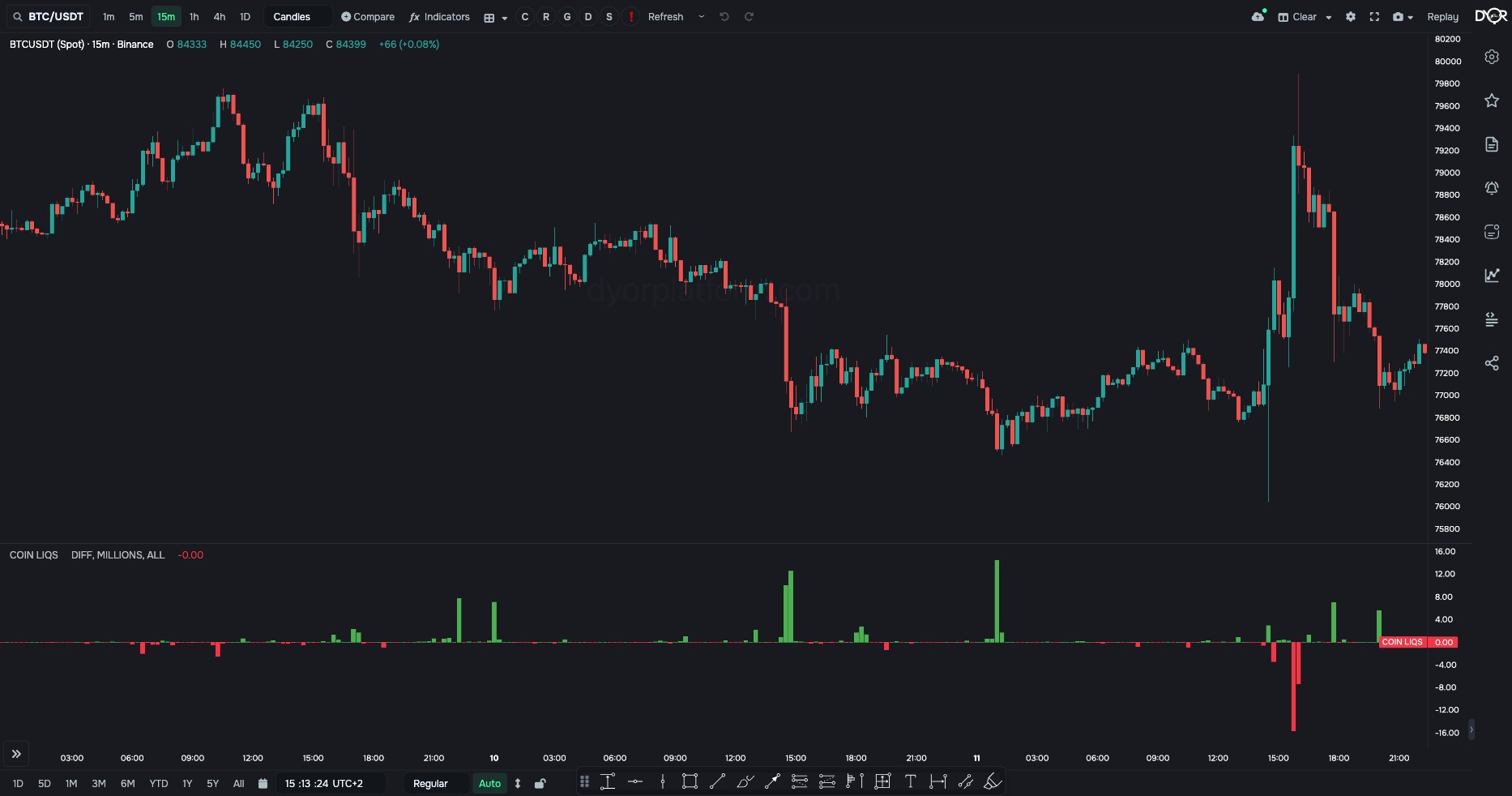Open the share icon in right sidebar
Image resolution: width=1512 pixels, height=796 pixels.
click(1492, 363)
